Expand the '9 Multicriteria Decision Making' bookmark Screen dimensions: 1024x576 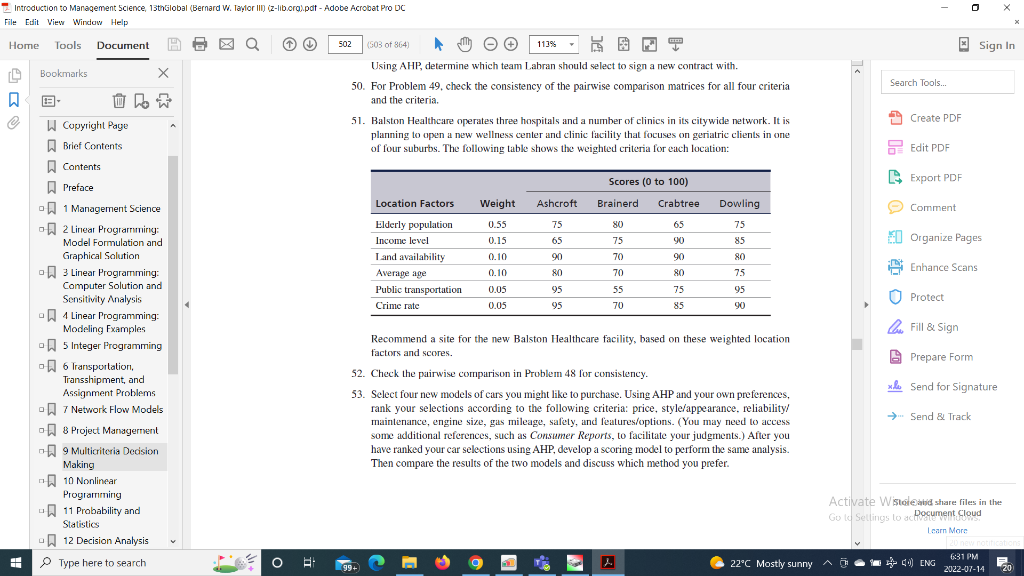tap(41, 450)
